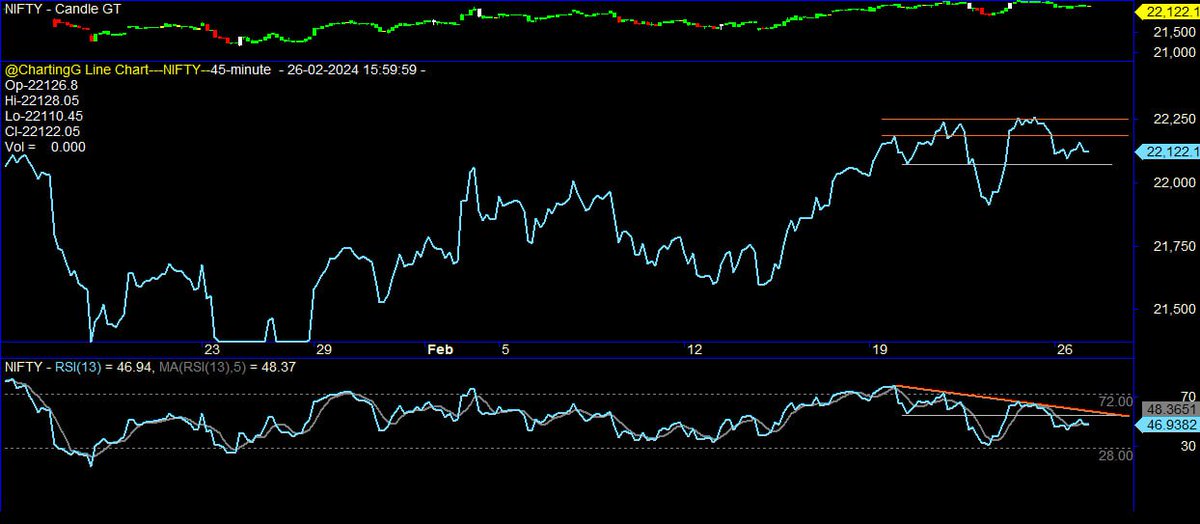
Task: Click the '23' date axis label
Action: tap(211, 349)
